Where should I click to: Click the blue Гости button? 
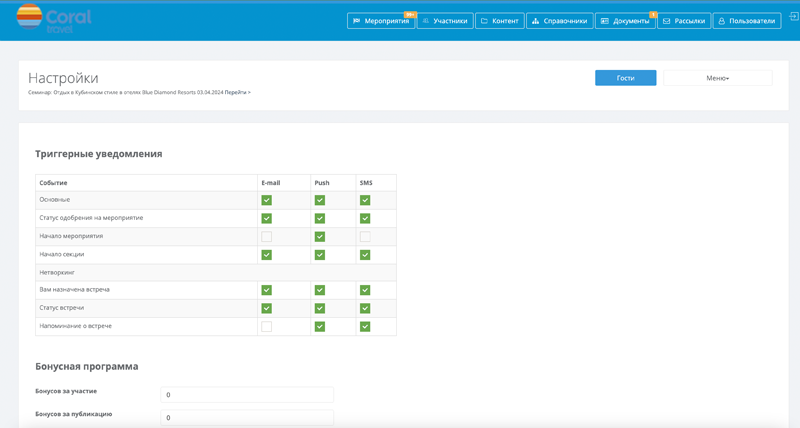(x=625, y=78)
